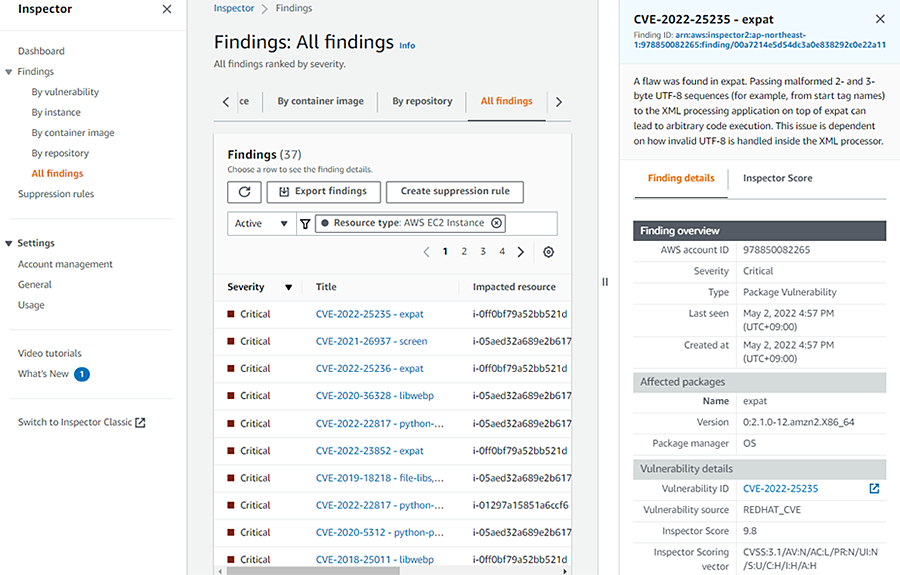The image size is (900, 575).
Task: Click the What's New notification badge
Action: click(82, 374)
